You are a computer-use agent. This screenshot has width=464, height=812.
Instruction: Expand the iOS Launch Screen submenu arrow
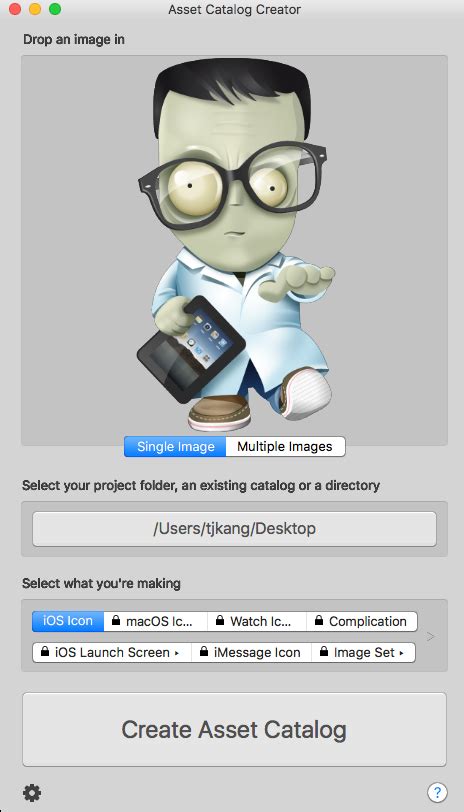(x=177, y=653)
